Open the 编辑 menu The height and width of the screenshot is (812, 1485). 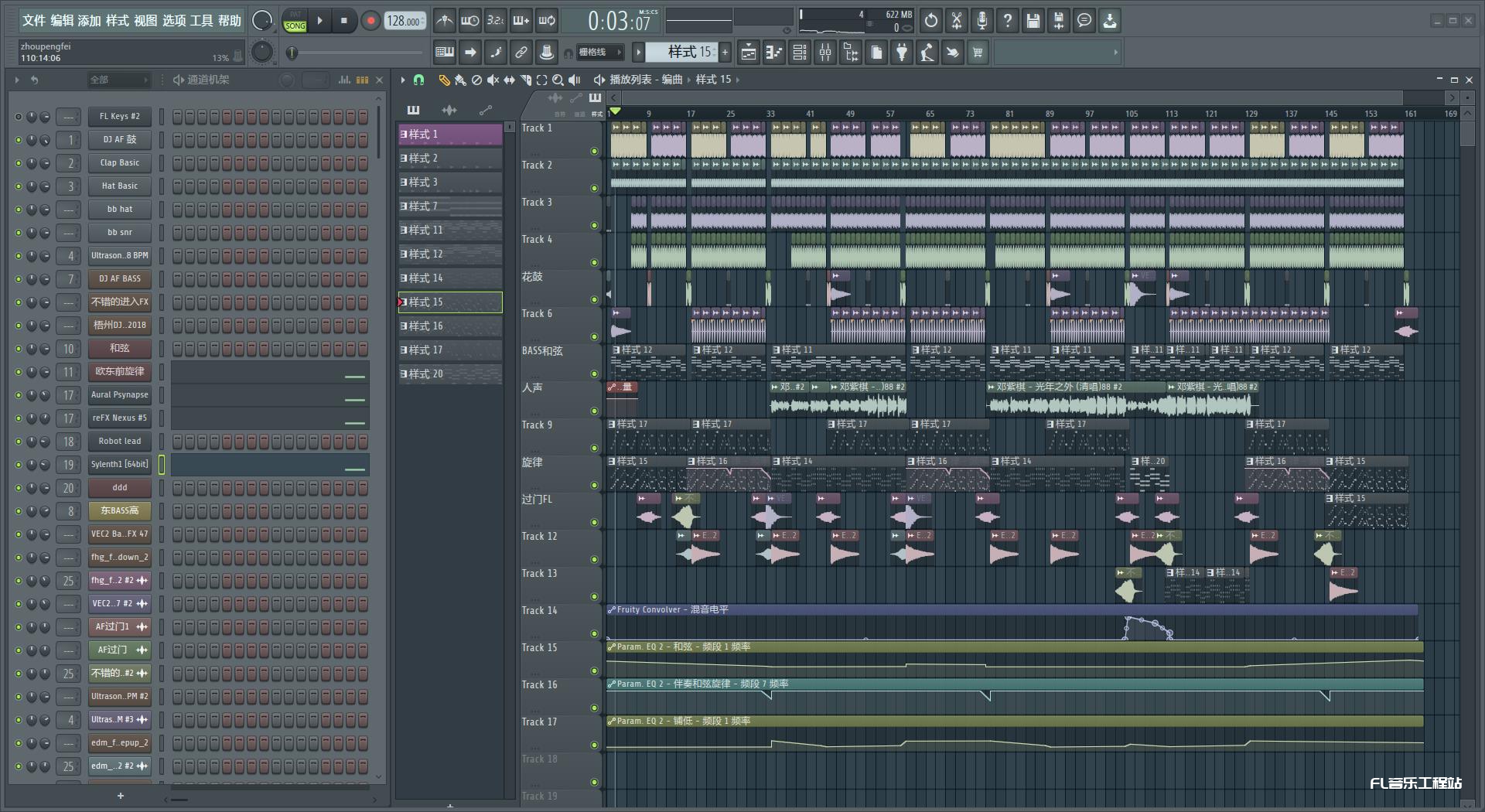(x=62, y=21)
